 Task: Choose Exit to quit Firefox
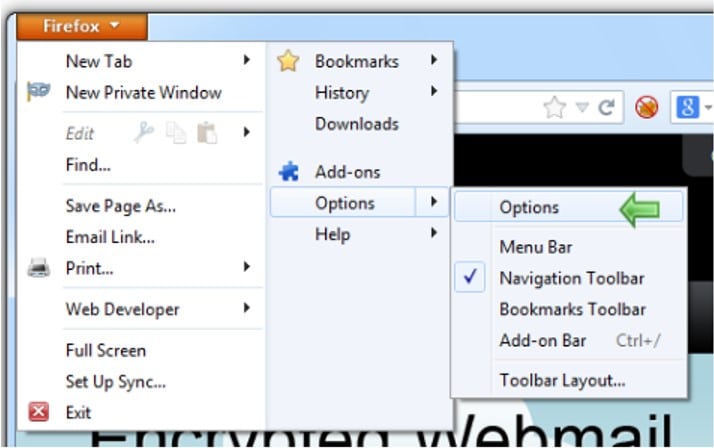tap(78, 412)
